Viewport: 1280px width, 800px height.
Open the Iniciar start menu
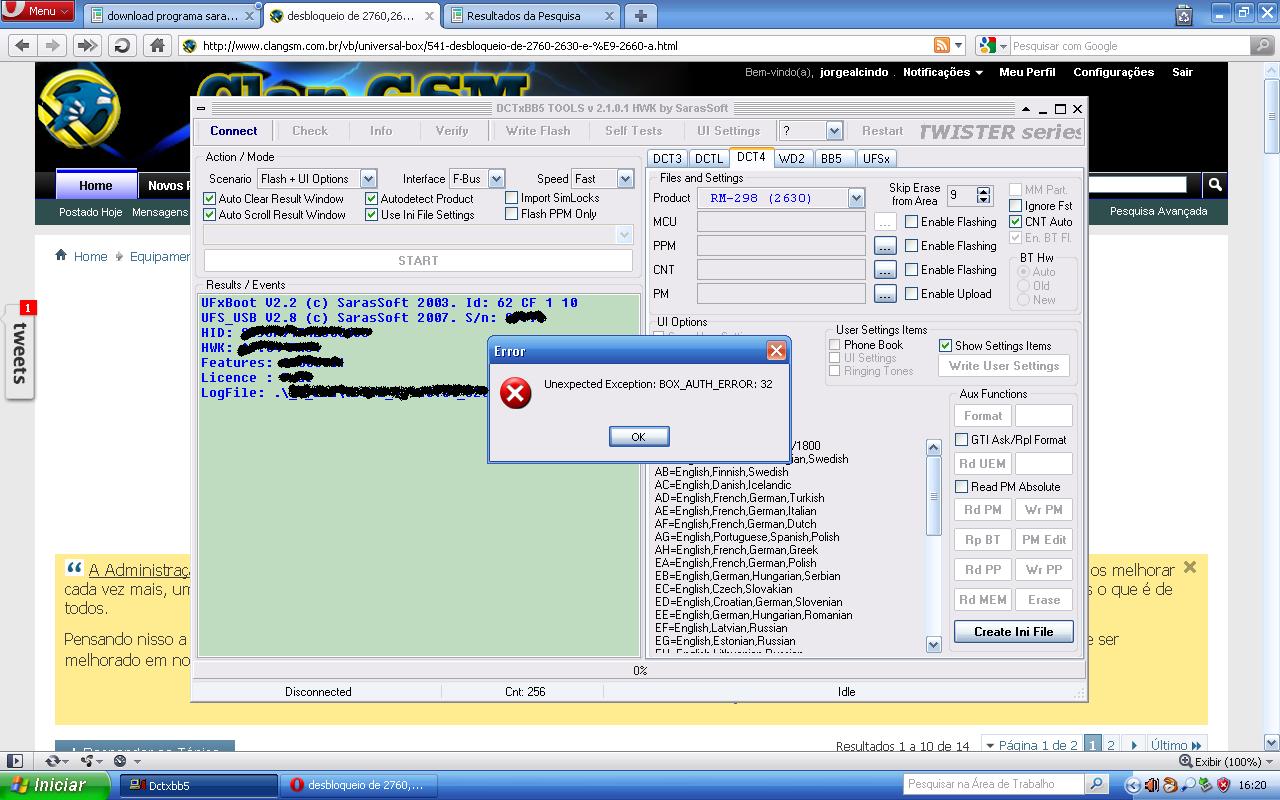(55, 785)
